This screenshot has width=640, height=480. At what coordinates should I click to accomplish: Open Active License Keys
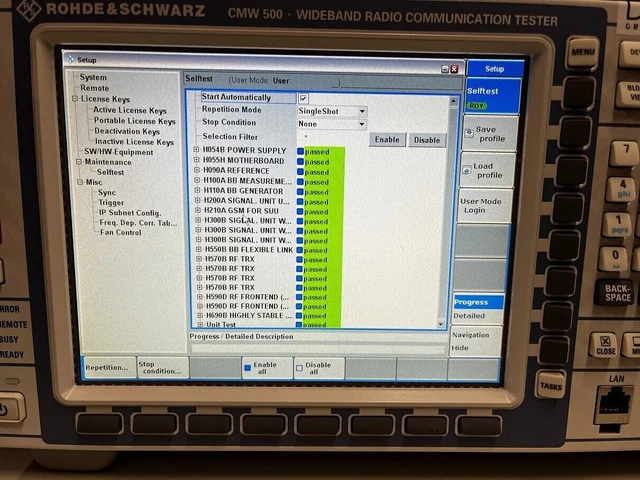pyautogui.click(x=129, y=110)
